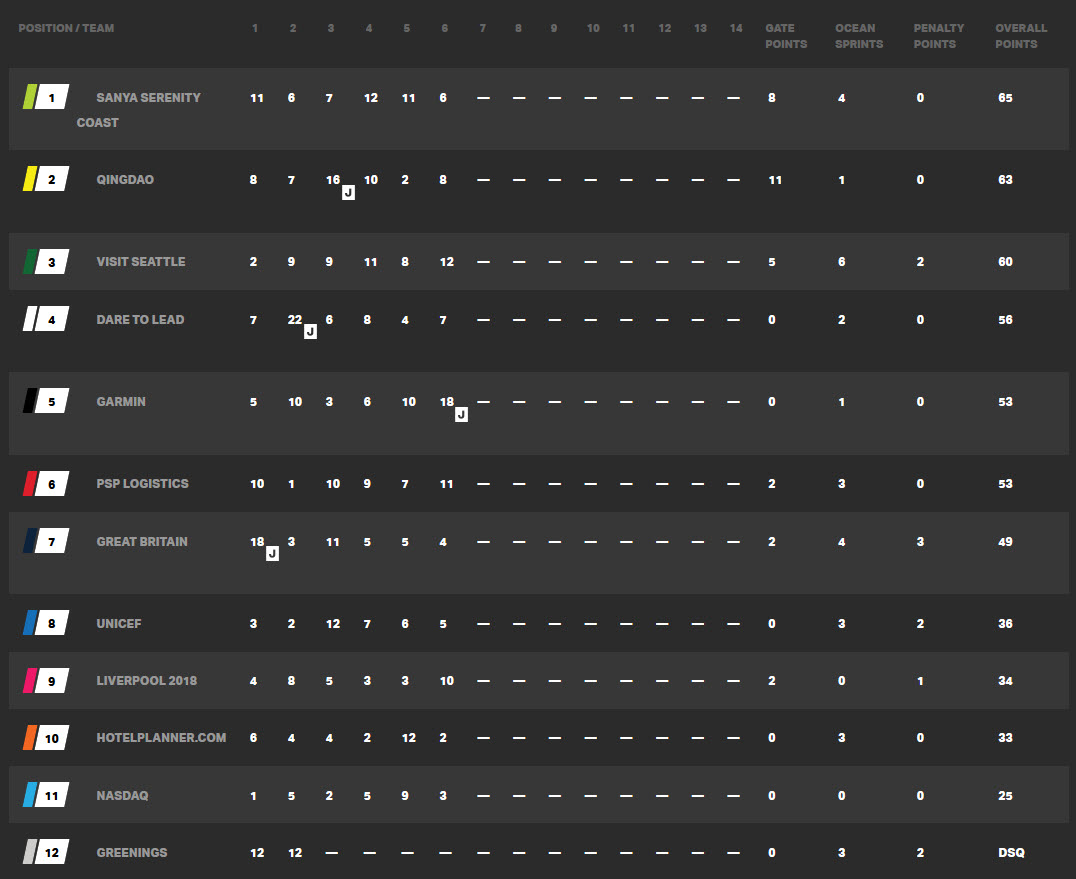
Task: Click the DSQ result for Greenings
Action: [x=1011, y=853]
